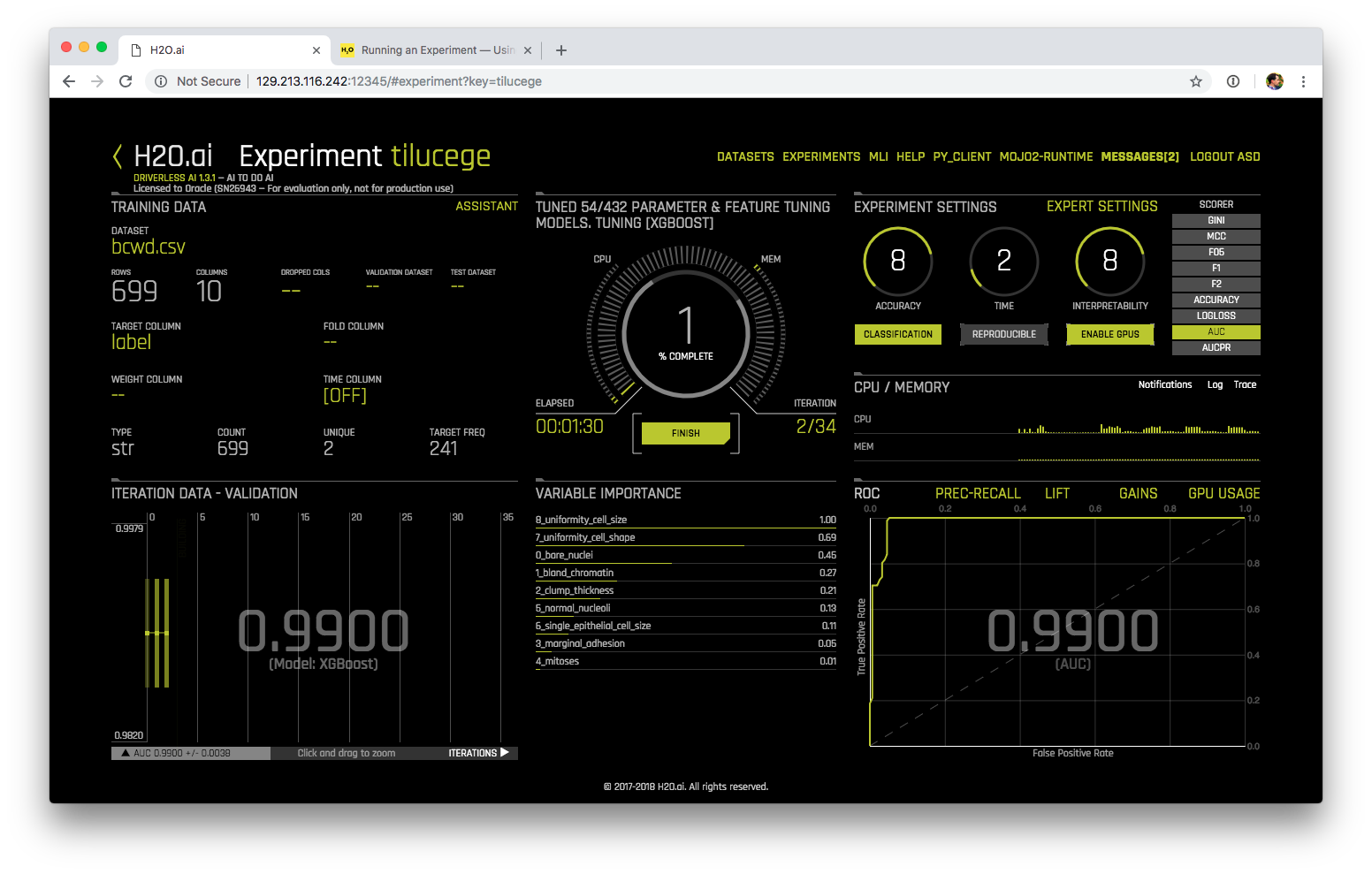
Task: Click the browser forward arrow
Action: [97, 81]
